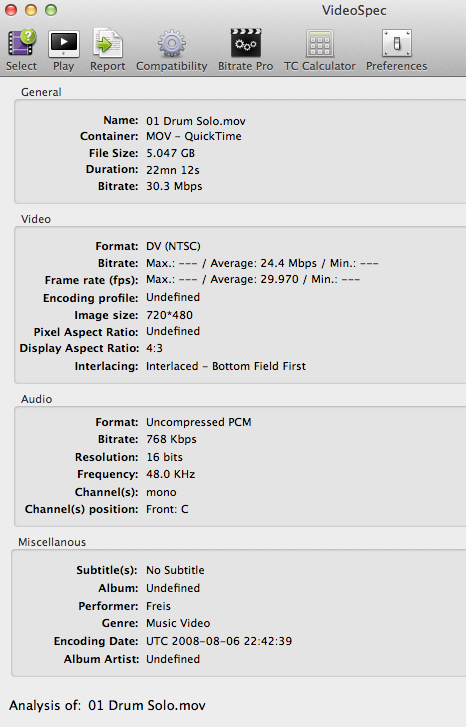Screen dimensions: 466x727
Task: Click the Interlaced Bottom Field First text
Action: (x=226, y=366)
